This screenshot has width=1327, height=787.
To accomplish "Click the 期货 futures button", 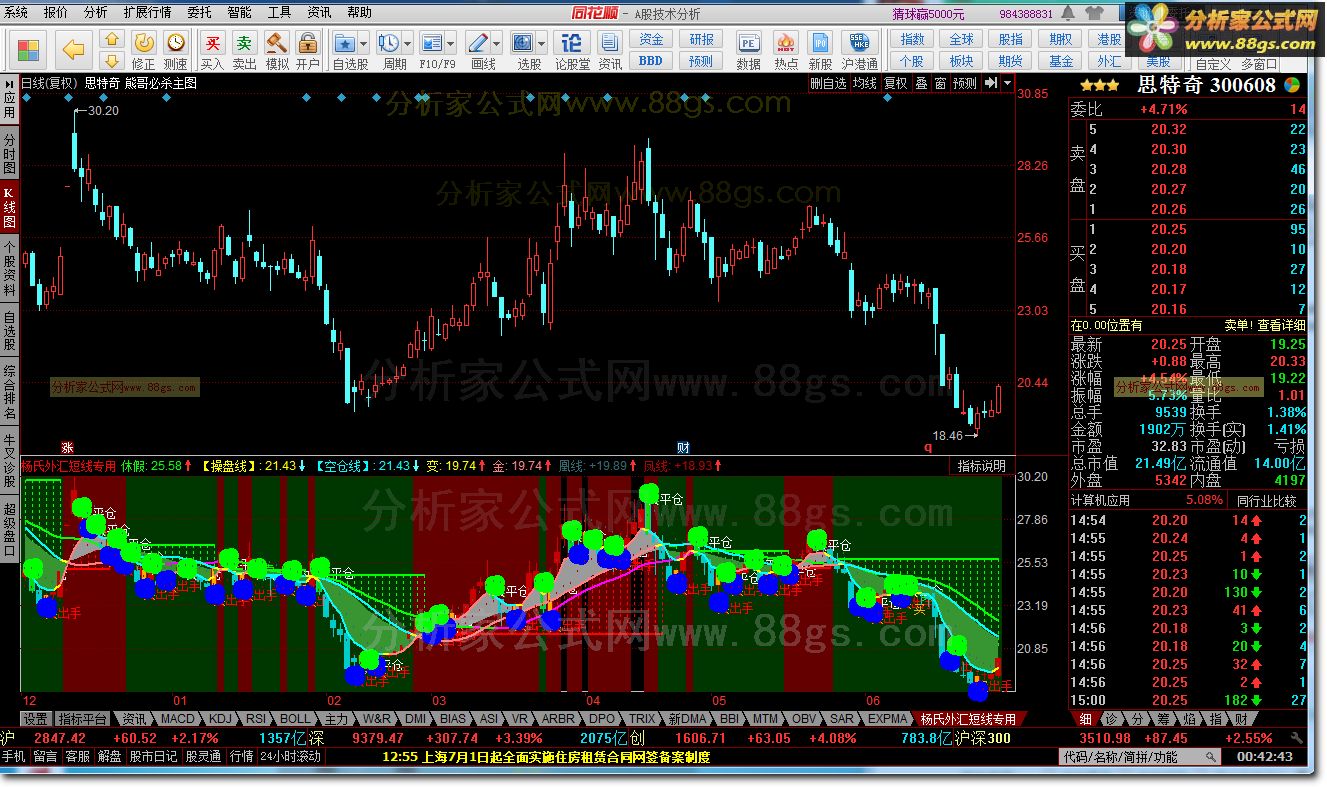I will (1011, 60).
